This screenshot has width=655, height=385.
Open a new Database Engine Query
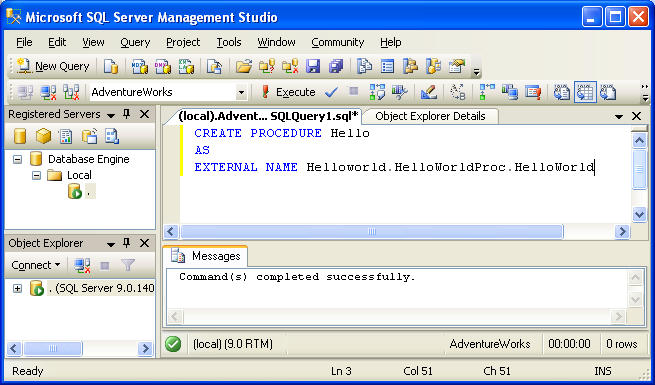[111, 66]
